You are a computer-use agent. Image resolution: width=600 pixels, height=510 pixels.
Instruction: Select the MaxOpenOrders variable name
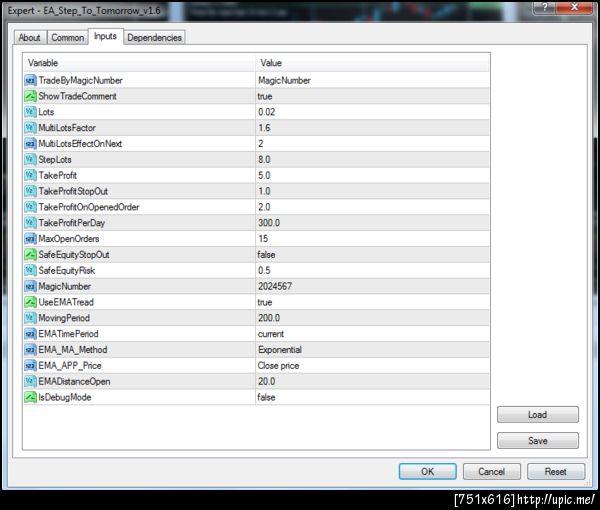(x=69, y=239)
